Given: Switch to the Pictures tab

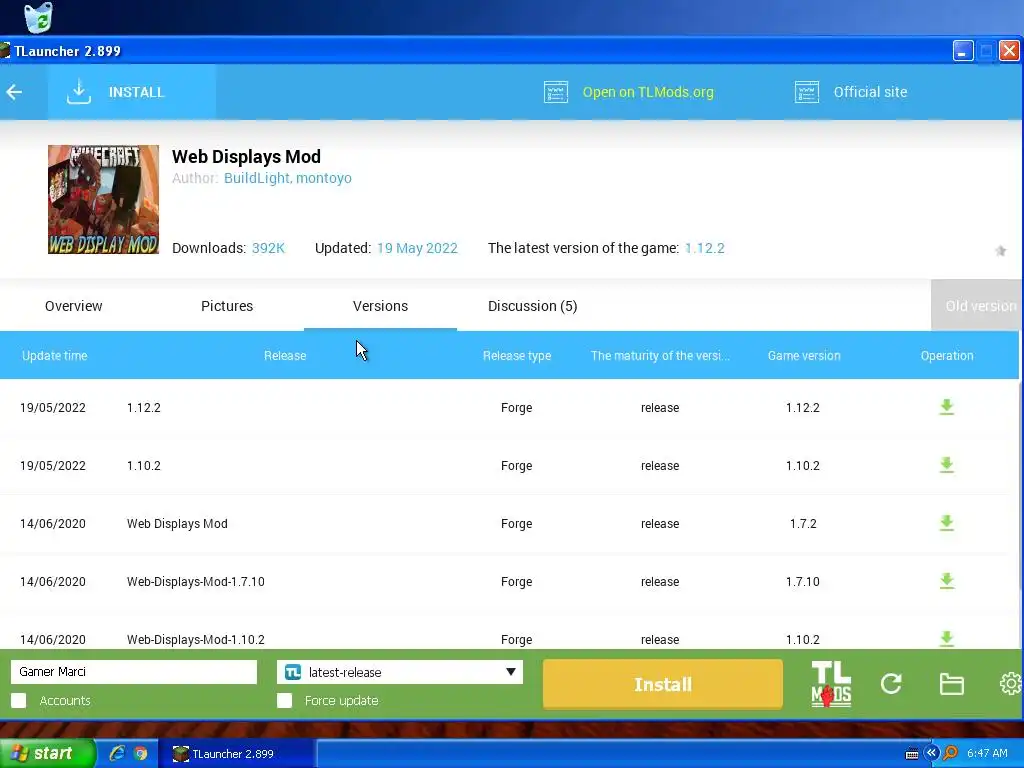Looking at the screenshot, I should click(227, 306).
